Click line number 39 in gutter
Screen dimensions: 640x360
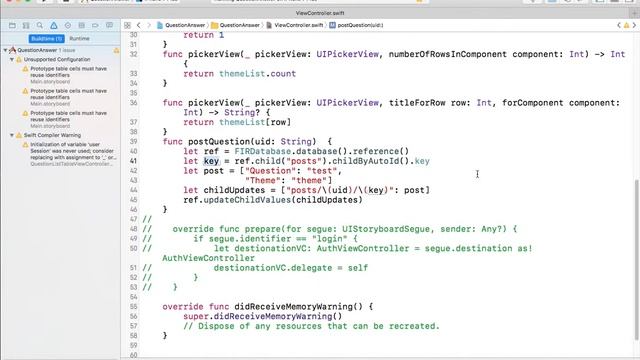coord(133,142)
